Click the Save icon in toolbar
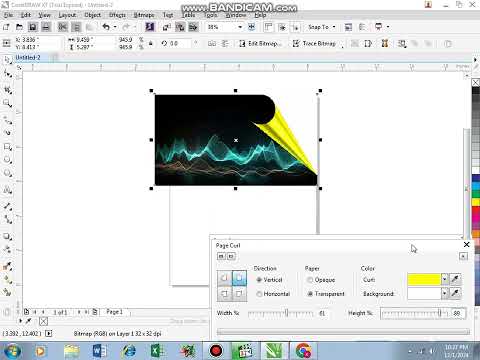The image size is (480, 360). click(x=33, y=27)
